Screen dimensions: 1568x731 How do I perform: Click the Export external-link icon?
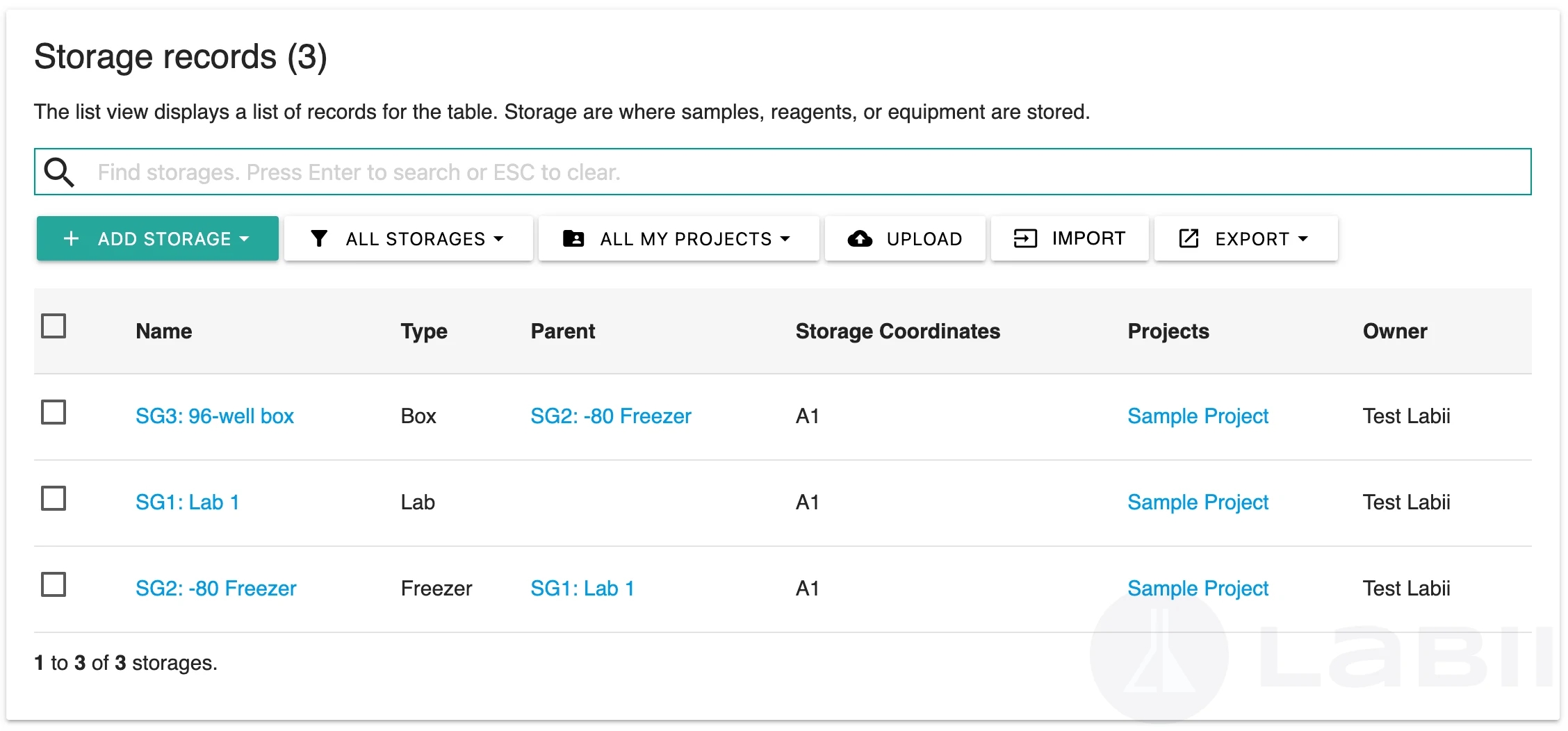pyautogui.click(x=1189, y=238)
